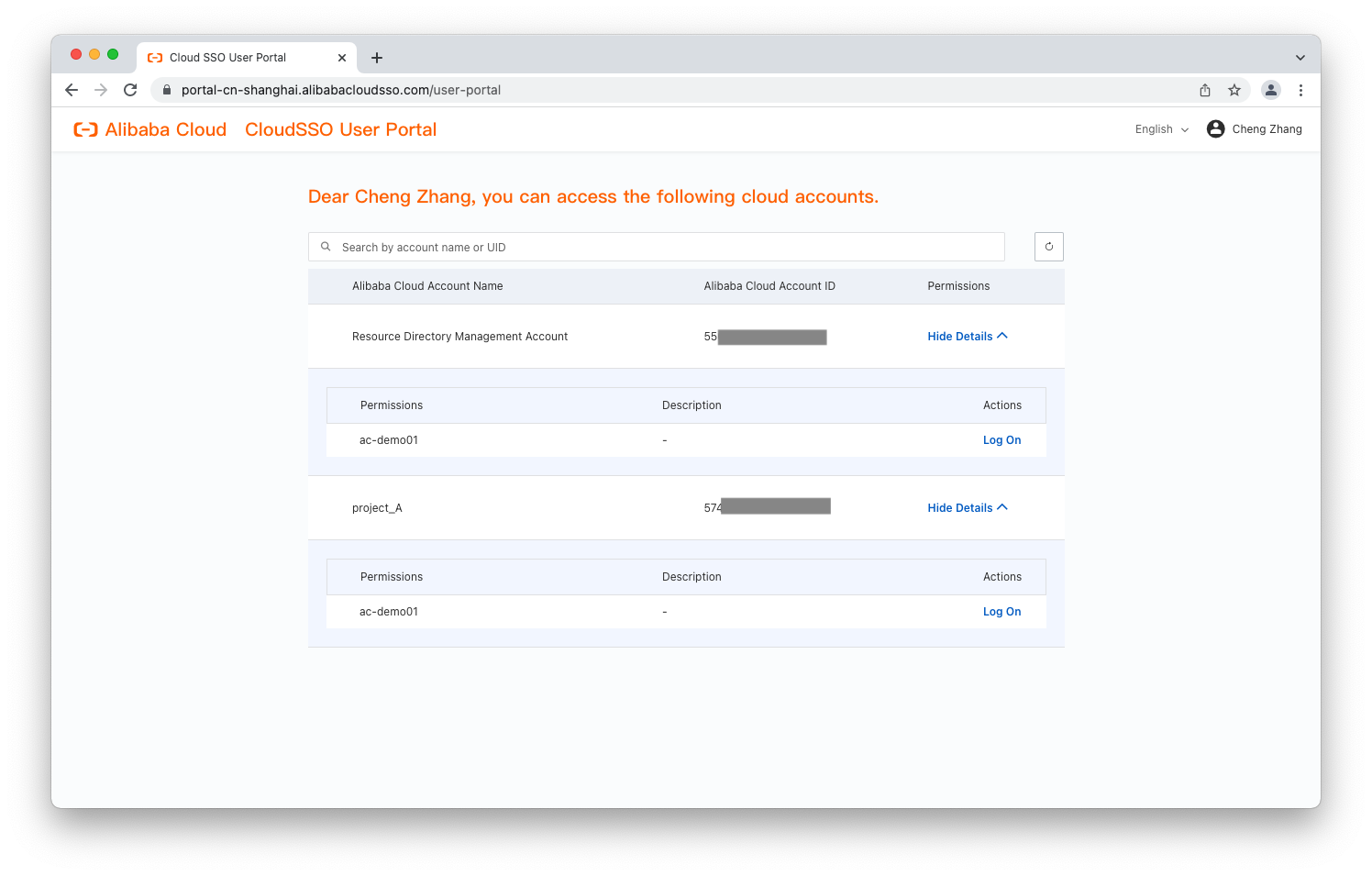Click the Chrome profile icon
The image size is (1372, 876).
click(1270, 90)
